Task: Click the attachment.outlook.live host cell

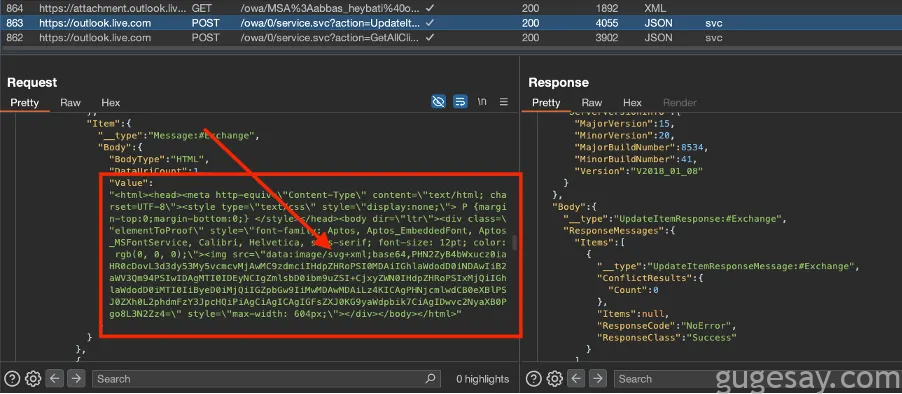Action: coord(113,9)
